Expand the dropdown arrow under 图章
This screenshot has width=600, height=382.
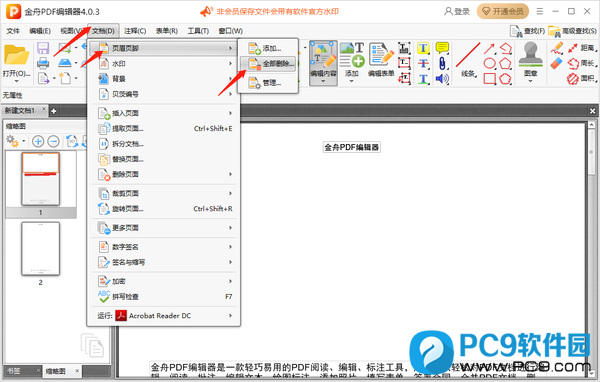(530, 81)
